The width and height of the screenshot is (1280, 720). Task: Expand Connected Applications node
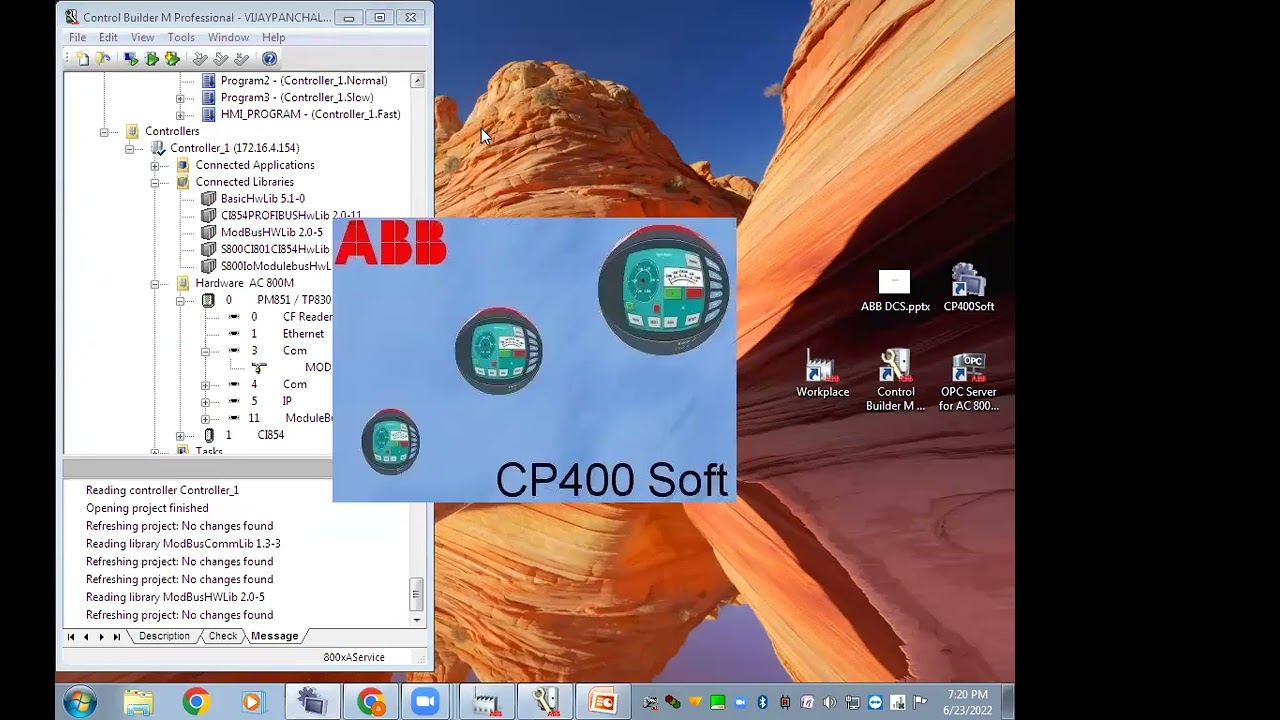pos(155,166)
